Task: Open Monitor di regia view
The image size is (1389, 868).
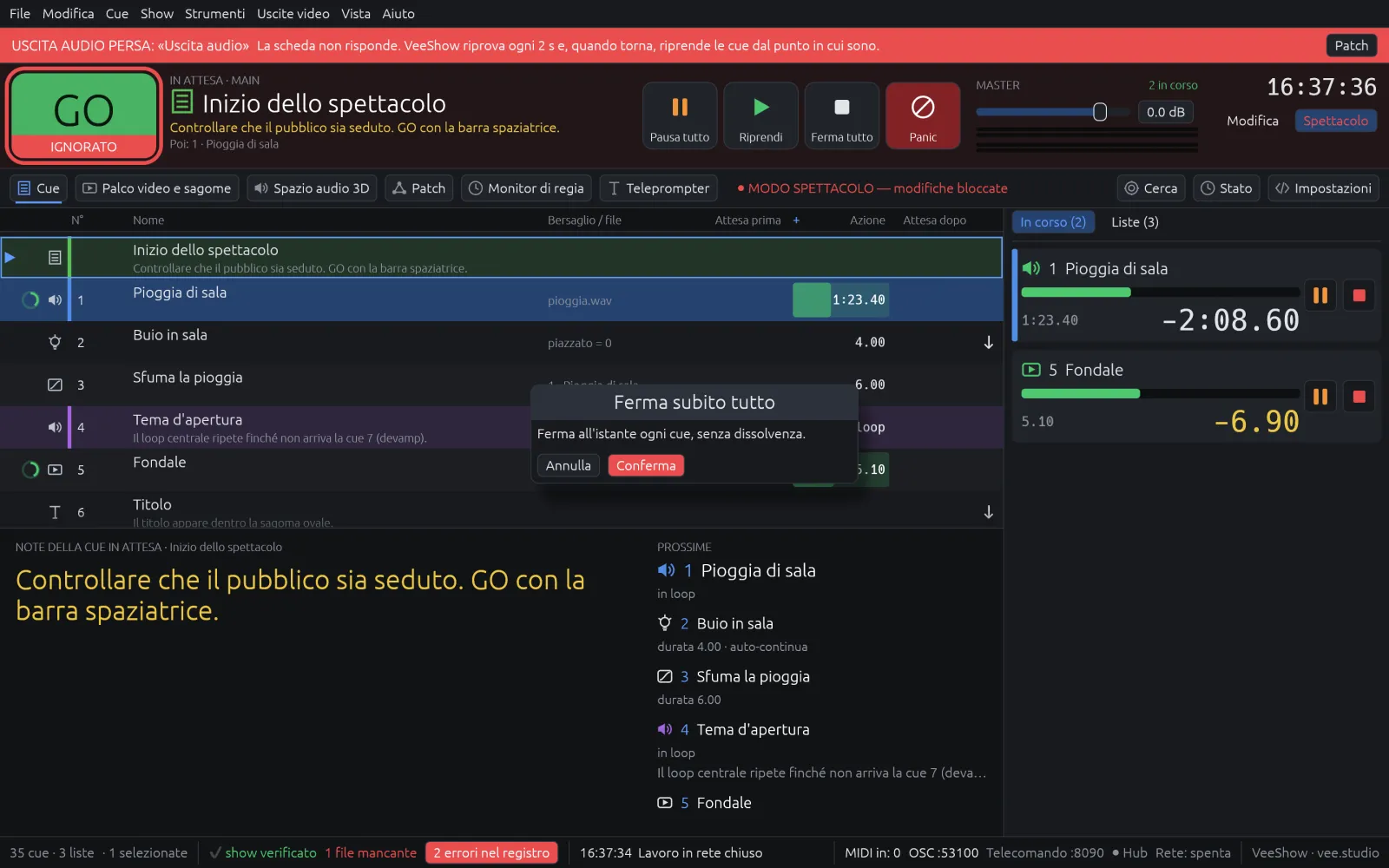Action: point(526,188)
